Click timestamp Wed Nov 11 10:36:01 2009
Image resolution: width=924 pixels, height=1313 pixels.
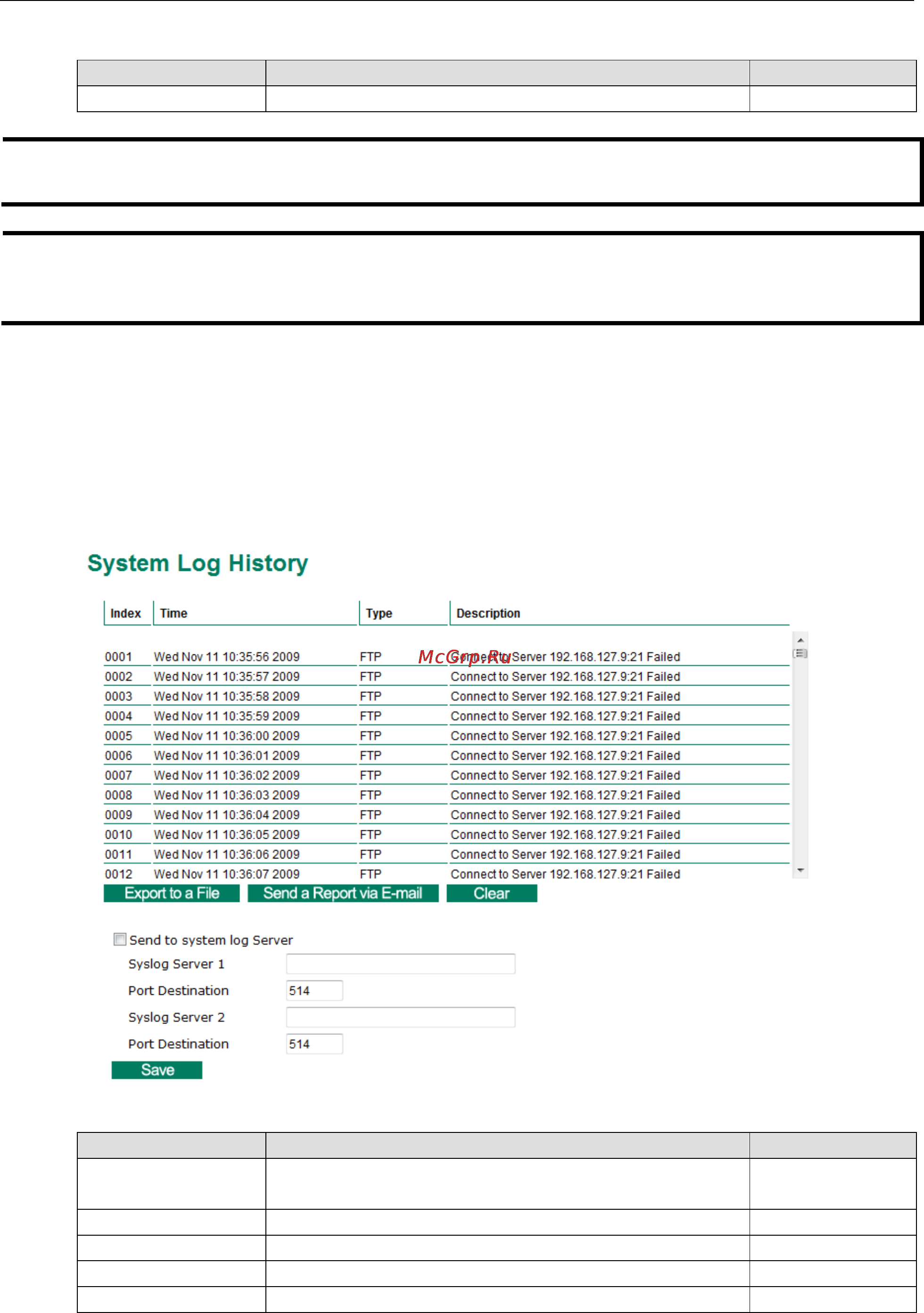(226, 755)
